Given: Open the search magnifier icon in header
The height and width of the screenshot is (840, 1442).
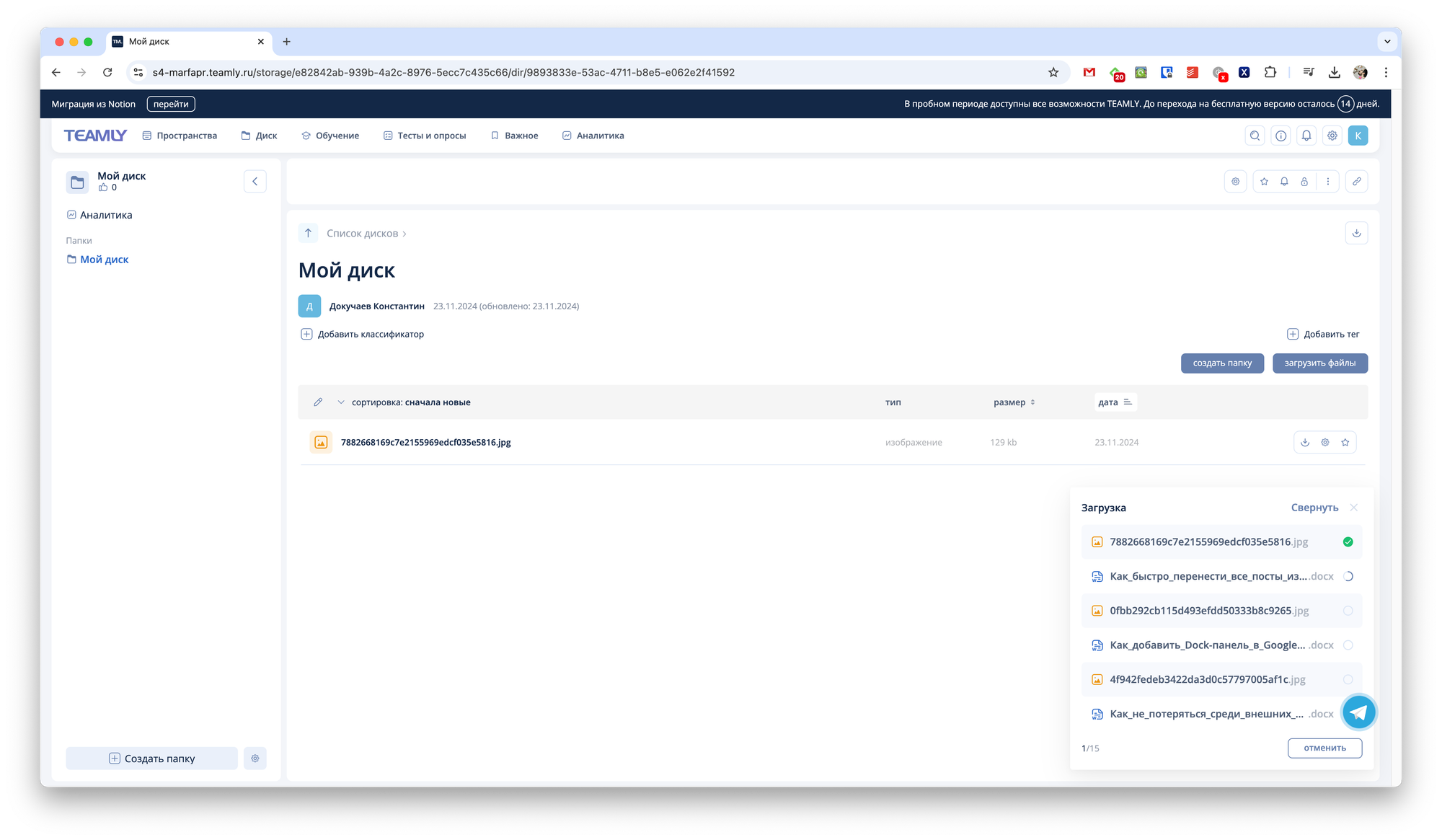Looking at the screenshot, I should click(1255, 136).
